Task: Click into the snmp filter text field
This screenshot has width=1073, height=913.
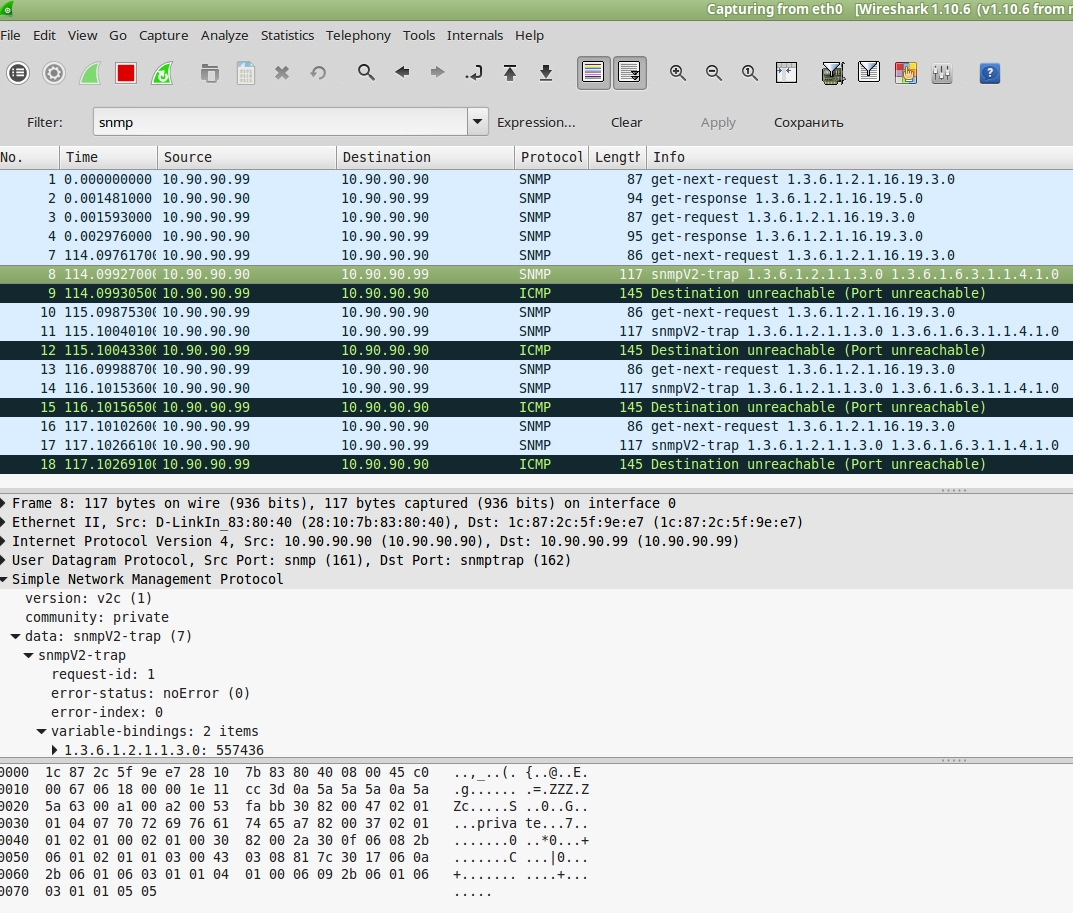Action: 280,122
